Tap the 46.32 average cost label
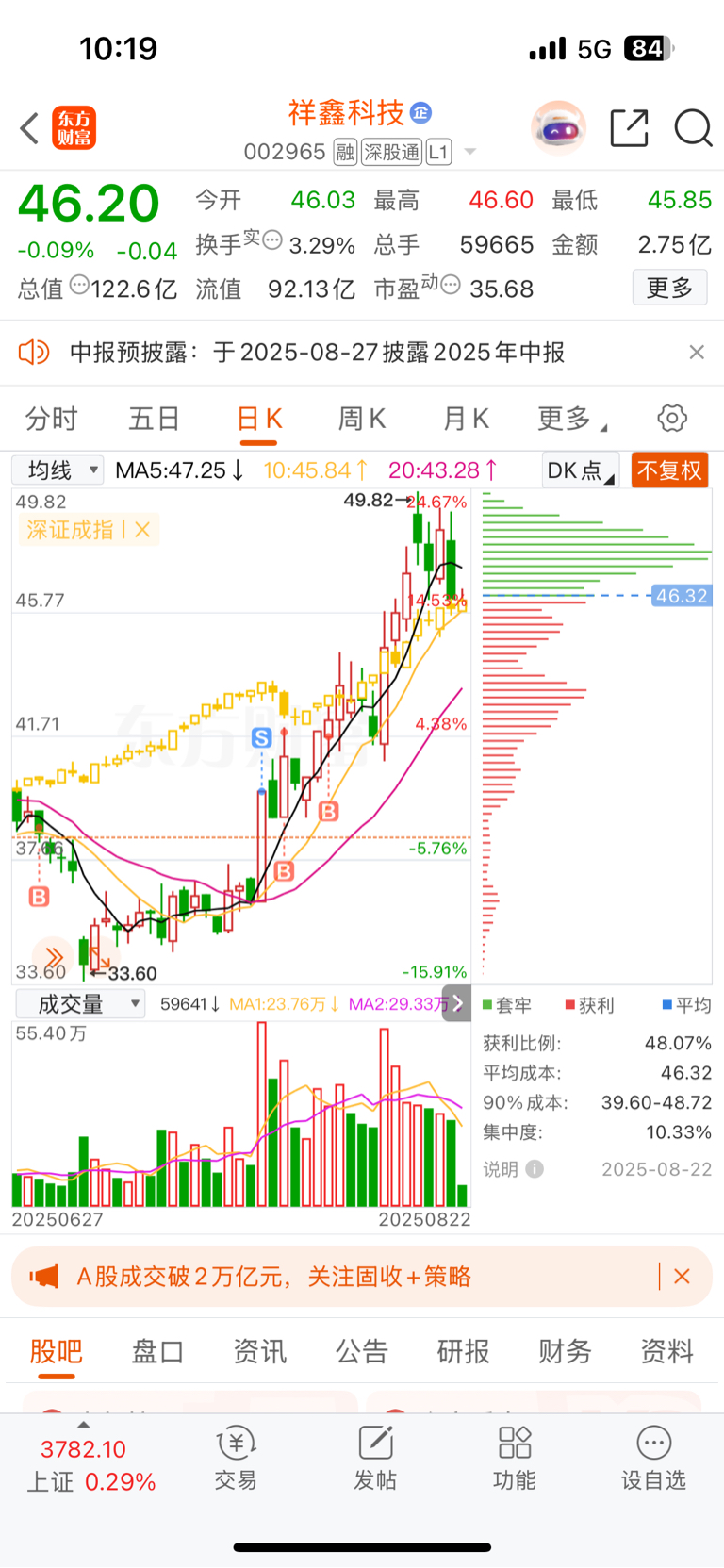724x1568 pixels. (x=681, y=596)
